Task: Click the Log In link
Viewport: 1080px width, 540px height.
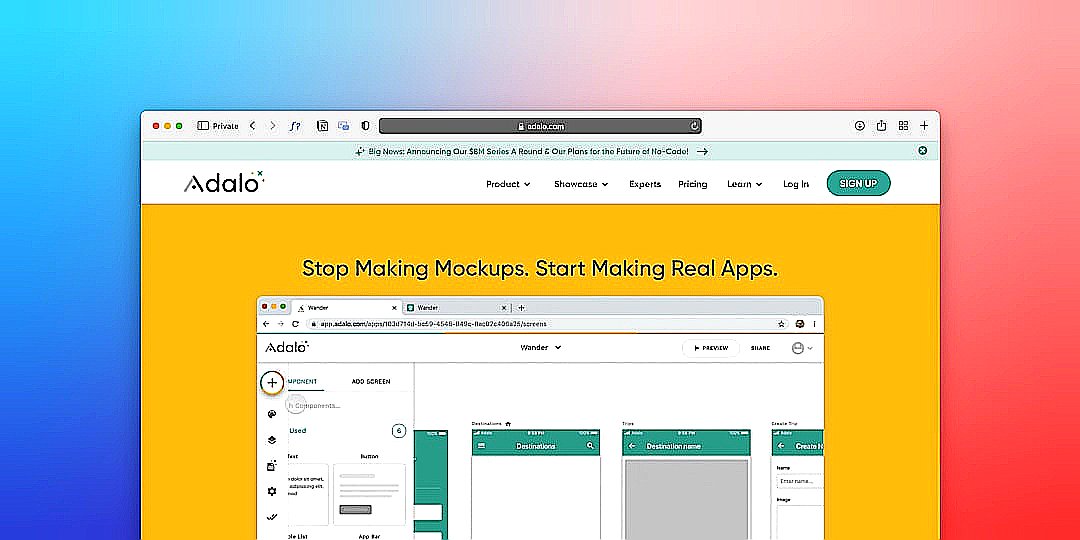Action: tap(796, 184)
